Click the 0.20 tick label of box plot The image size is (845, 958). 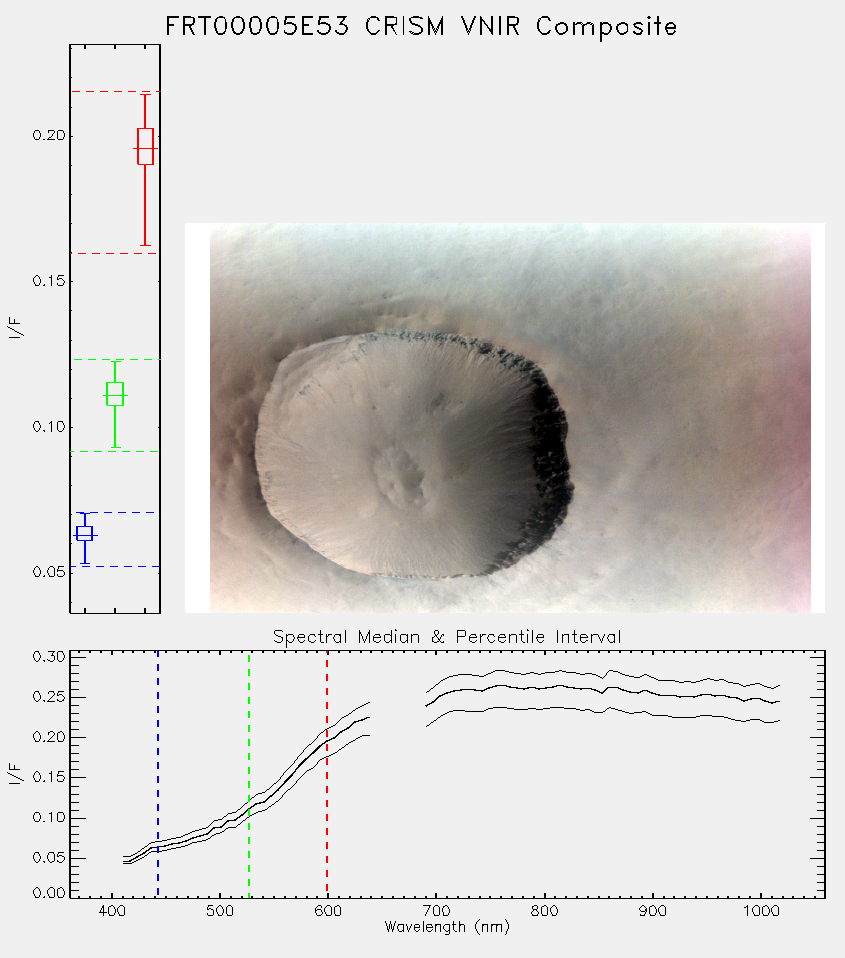coord(49,135)
